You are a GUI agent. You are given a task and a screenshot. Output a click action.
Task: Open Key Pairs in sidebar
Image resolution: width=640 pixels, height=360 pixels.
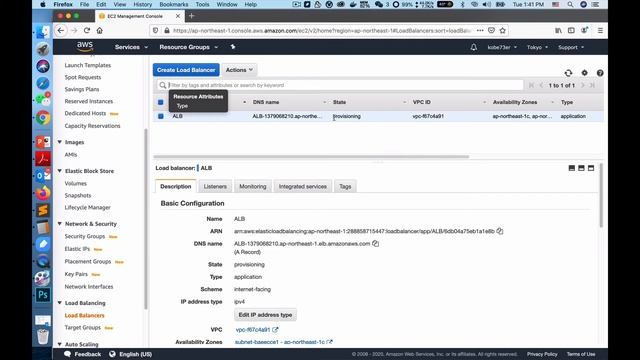click(76, 274)
